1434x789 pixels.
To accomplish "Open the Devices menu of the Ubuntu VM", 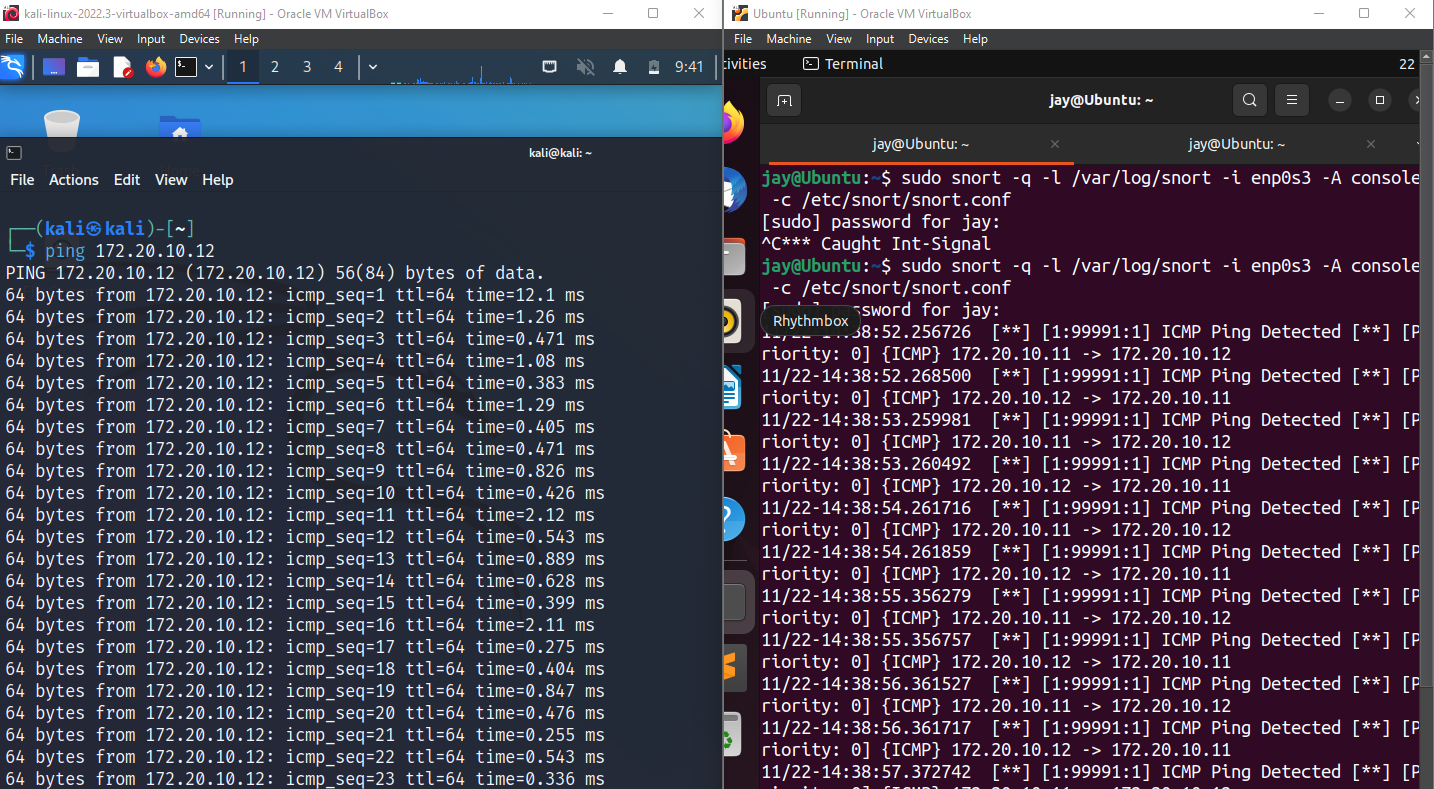I will pyautogui.click(x=928, y=39).
